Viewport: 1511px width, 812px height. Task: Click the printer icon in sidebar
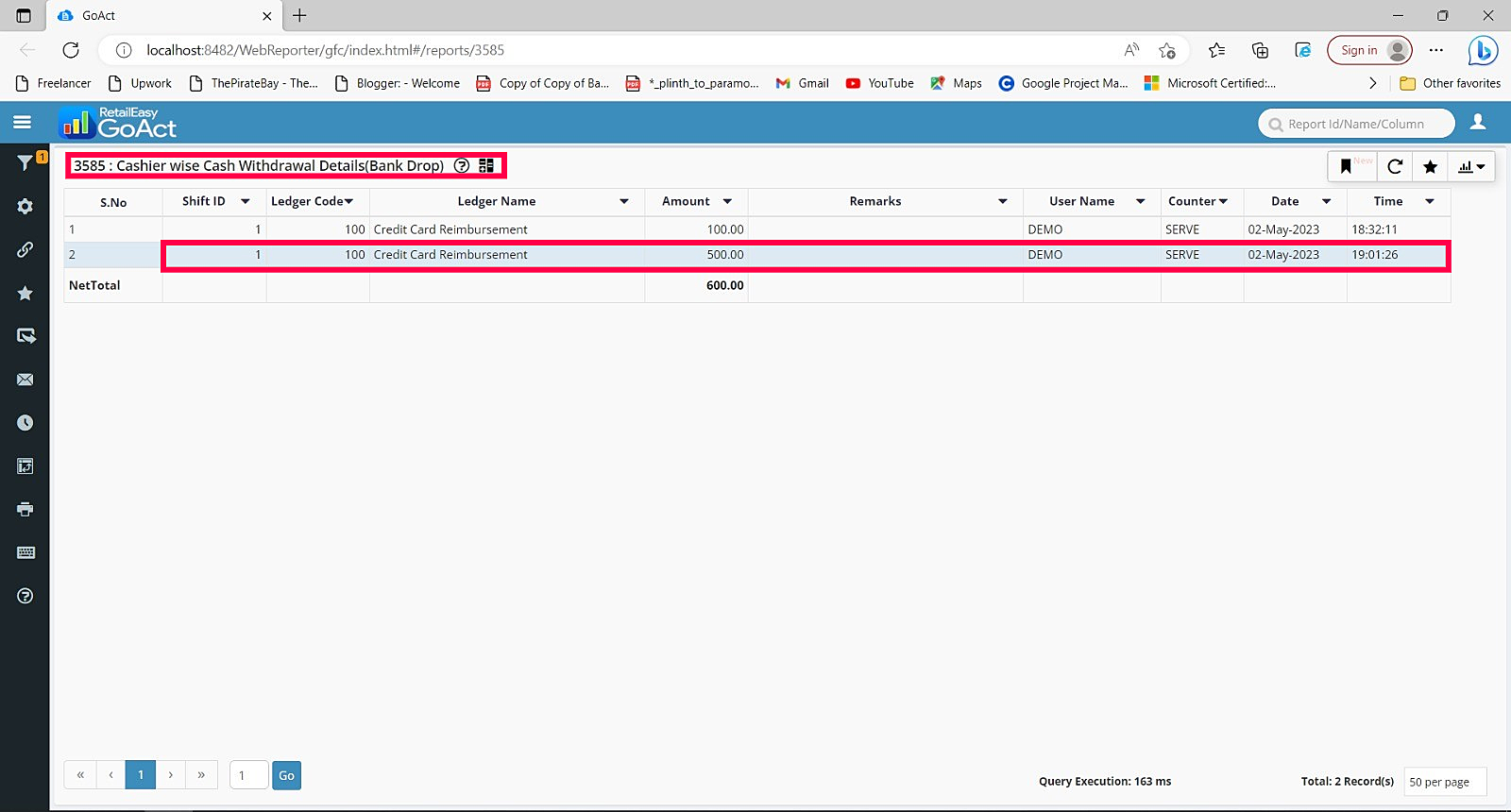(x=25, y=509)
